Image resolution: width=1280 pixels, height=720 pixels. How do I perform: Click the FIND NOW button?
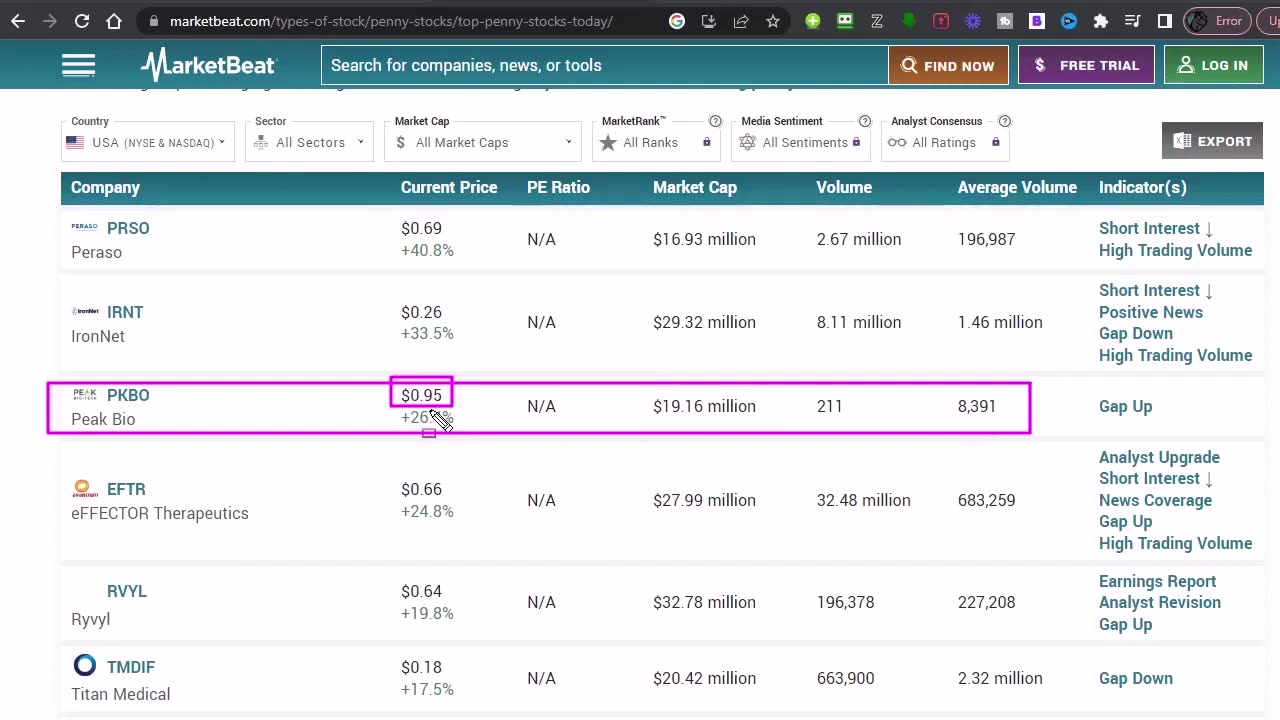tap(948, 65)
